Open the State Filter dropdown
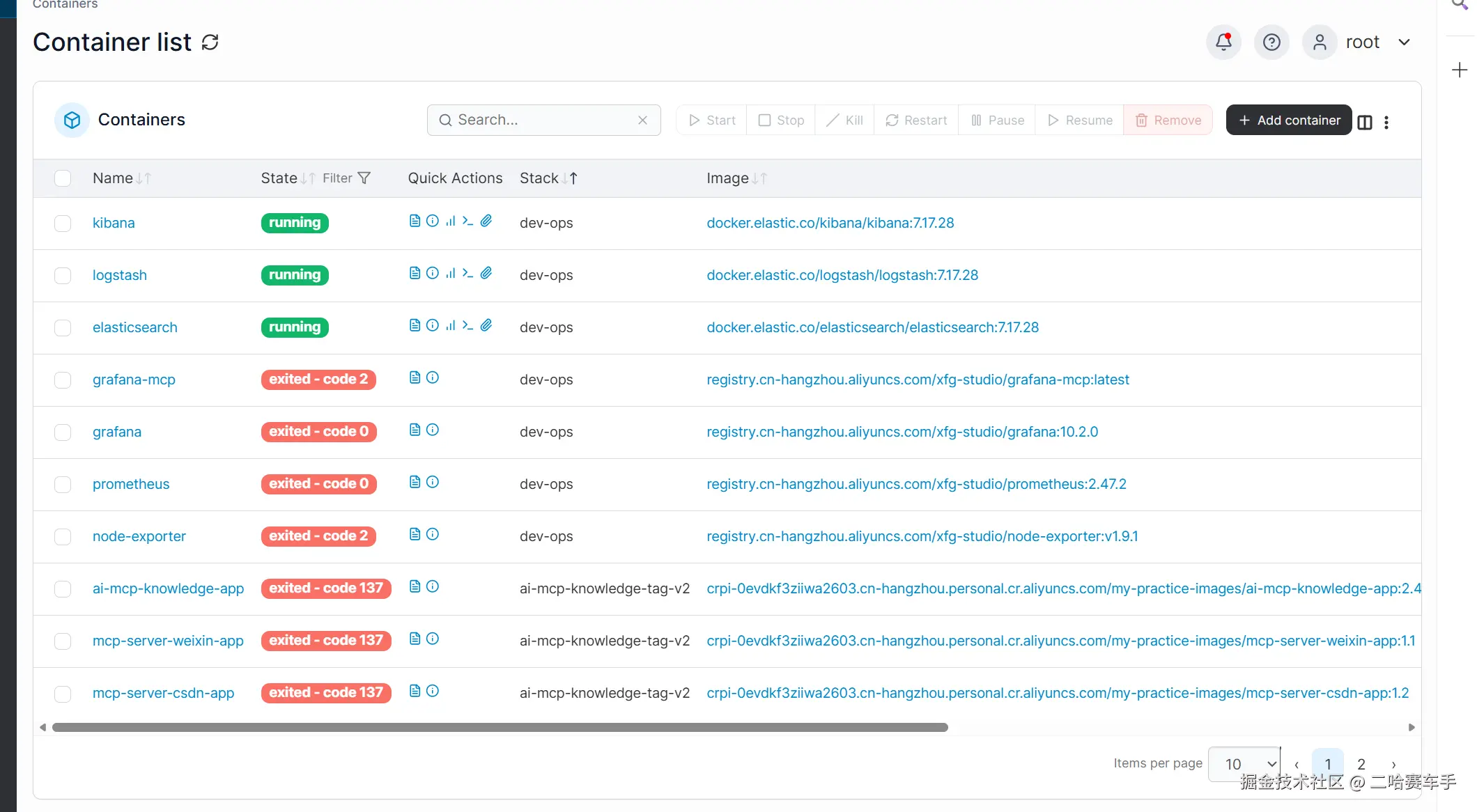Image resolution: width=1477 pixels, height=812 pixels. coord(347,178)
